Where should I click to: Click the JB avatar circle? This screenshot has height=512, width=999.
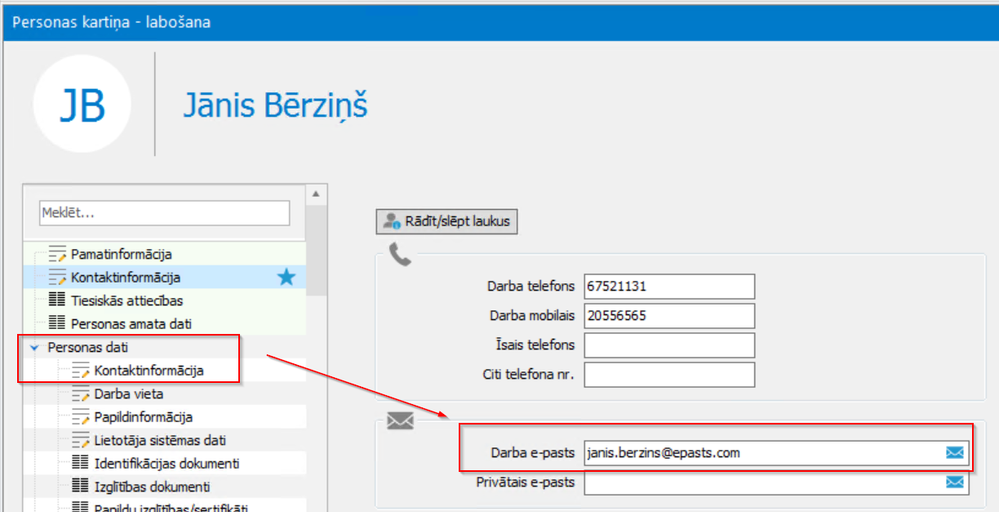pos(82,104)
